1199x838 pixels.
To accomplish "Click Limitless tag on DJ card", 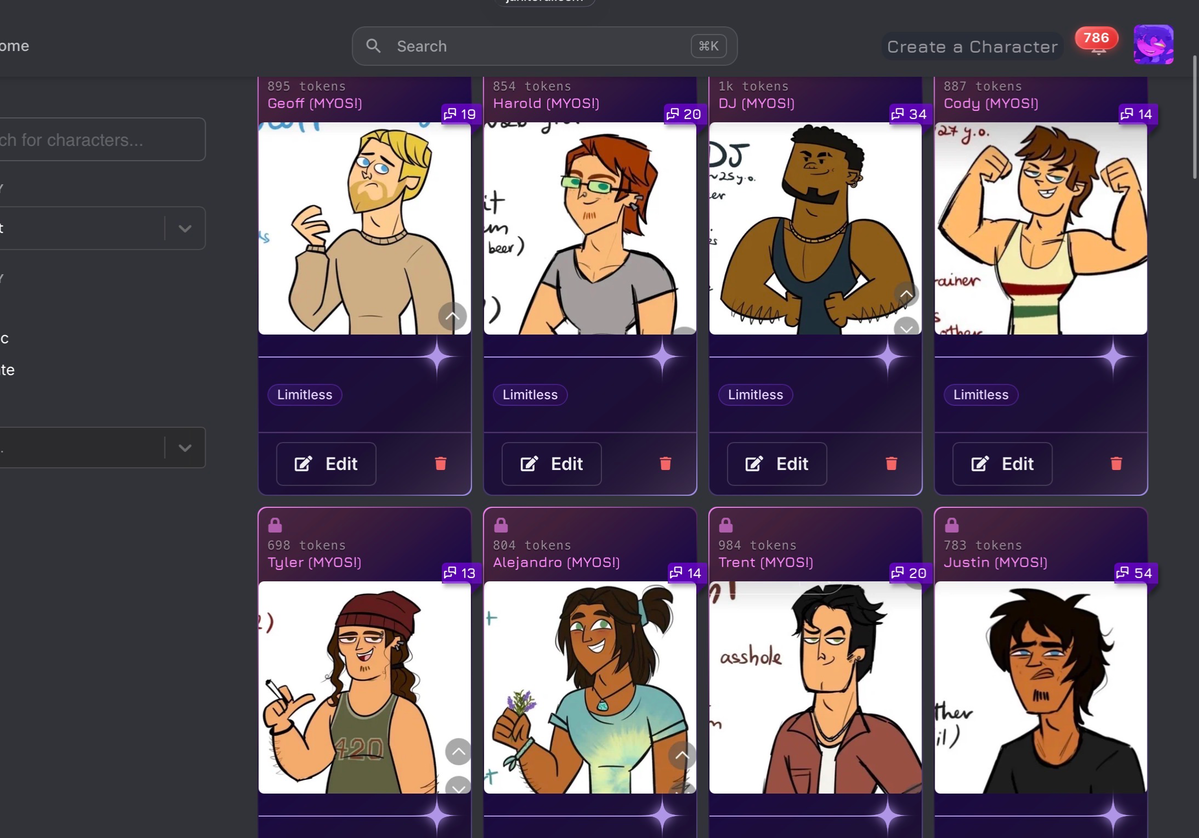I will tap(755, 395).
